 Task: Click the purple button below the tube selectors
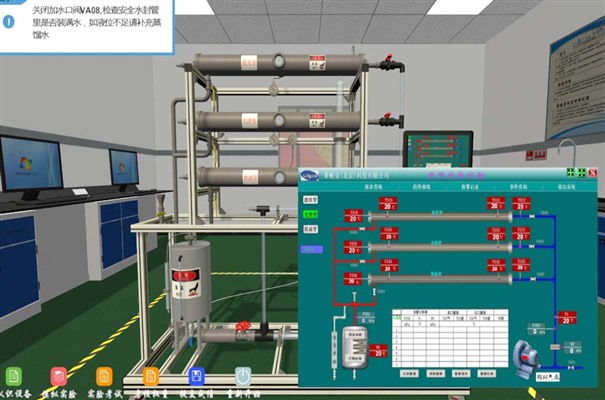[x=311, y=250]
